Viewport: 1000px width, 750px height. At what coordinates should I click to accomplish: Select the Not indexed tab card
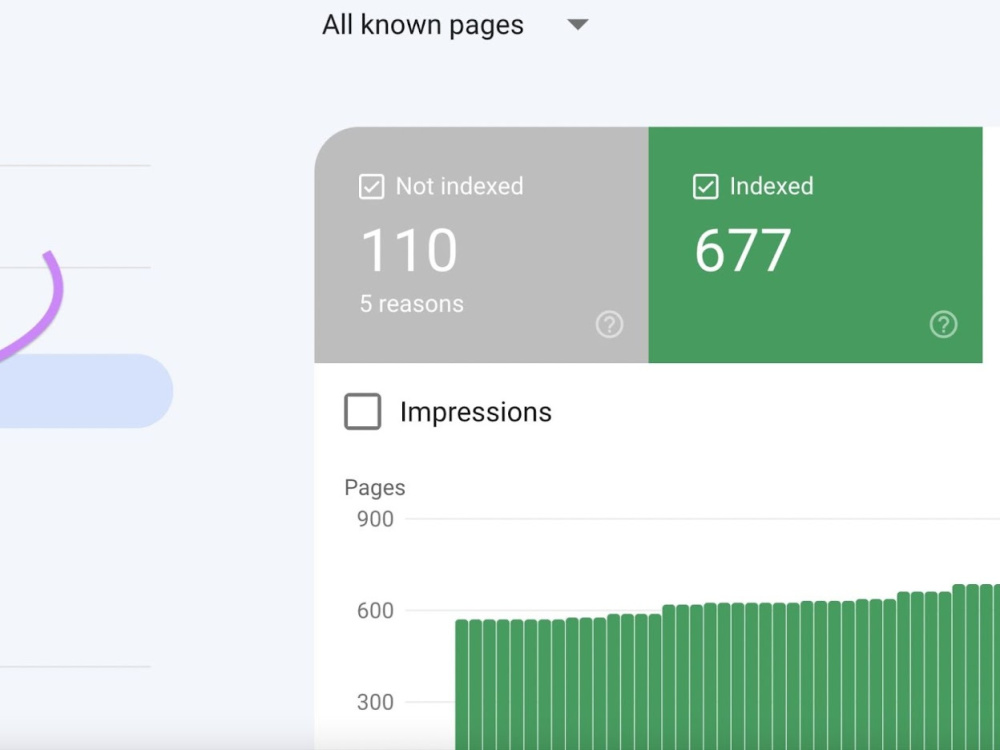480,245
